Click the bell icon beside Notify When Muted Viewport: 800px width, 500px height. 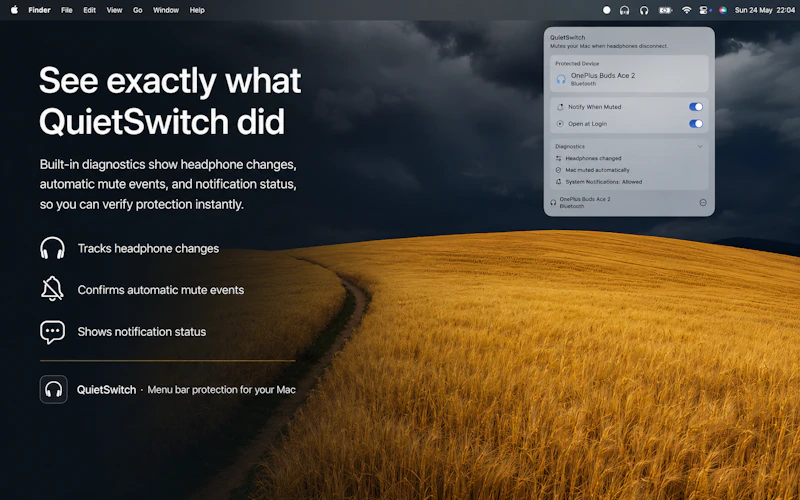560,107
